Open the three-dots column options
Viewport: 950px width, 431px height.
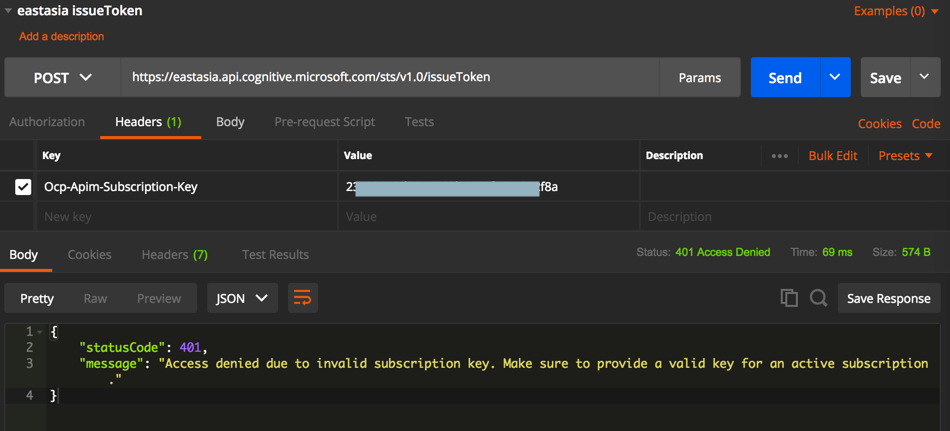click(780, 156)
